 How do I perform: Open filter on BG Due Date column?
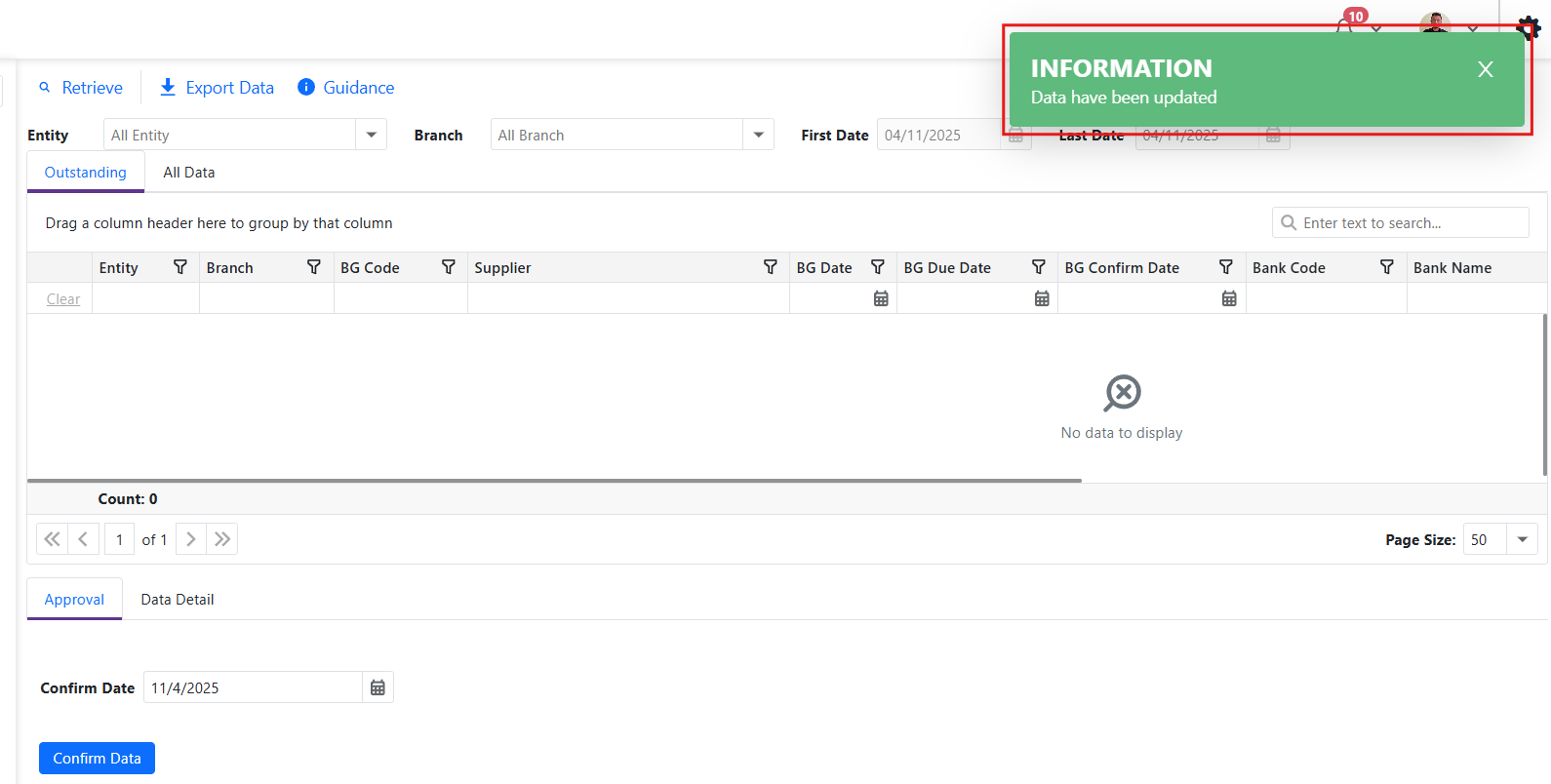(x=1039, y=267)
